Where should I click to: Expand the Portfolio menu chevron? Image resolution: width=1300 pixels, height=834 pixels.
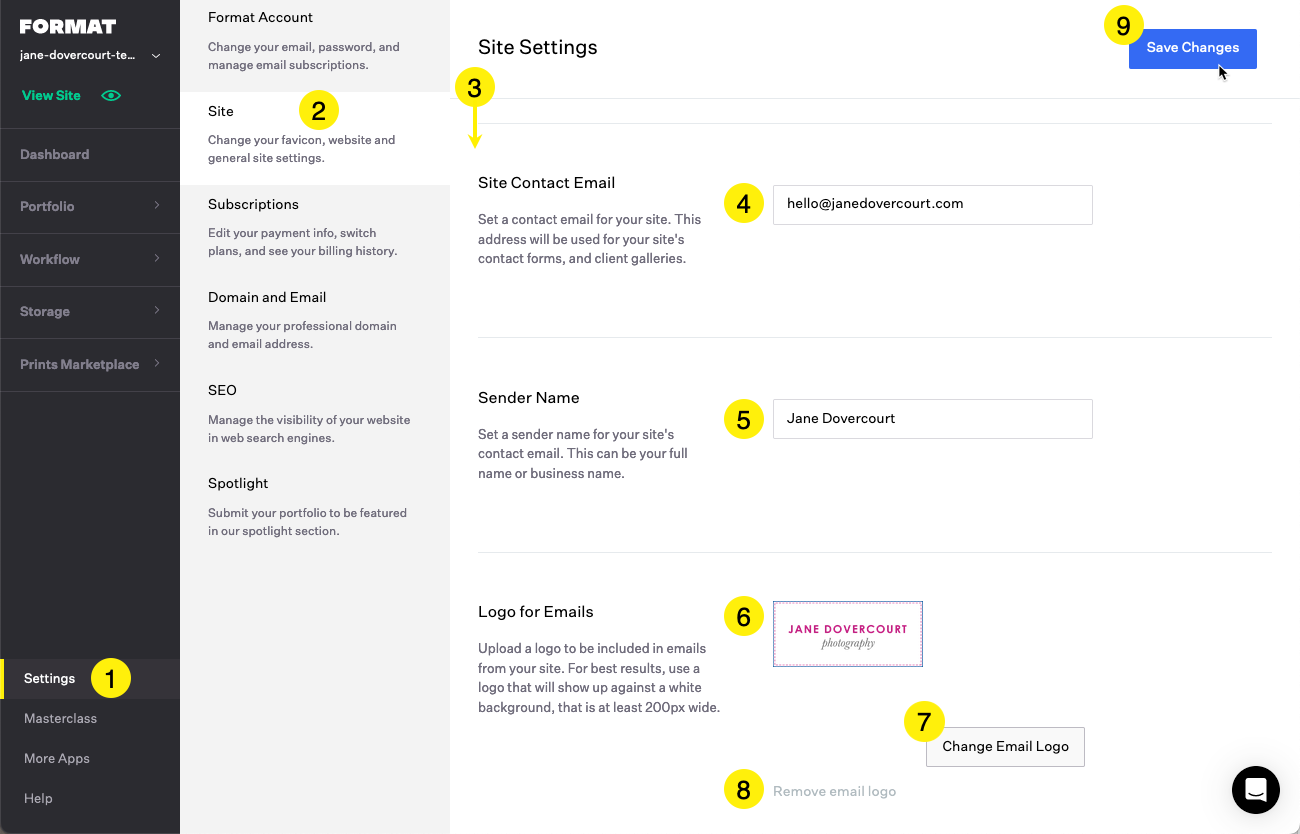pyautogui.click(x=157, y=206)
